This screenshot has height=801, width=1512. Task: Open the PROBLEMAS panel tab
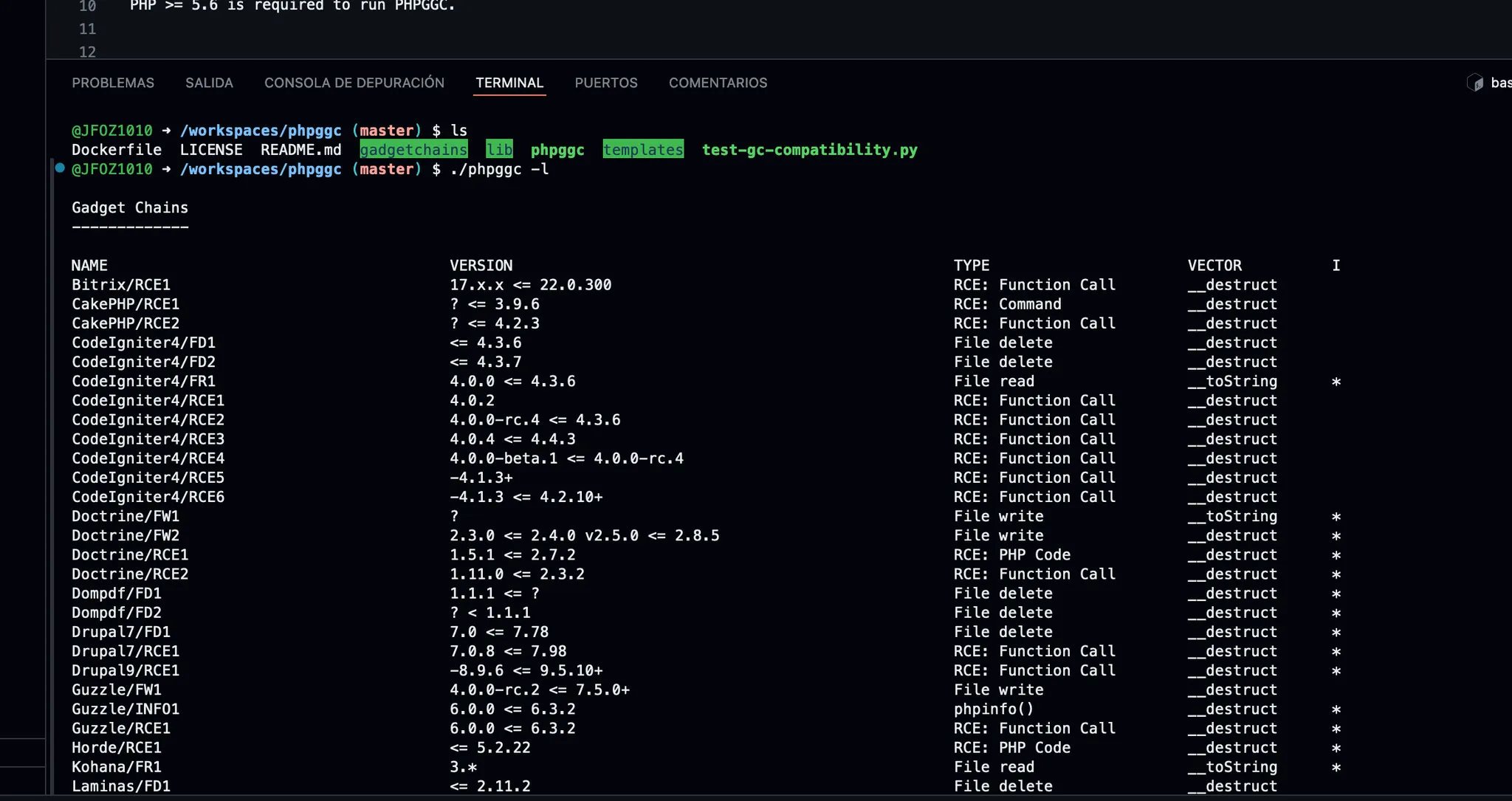[113, 83]
